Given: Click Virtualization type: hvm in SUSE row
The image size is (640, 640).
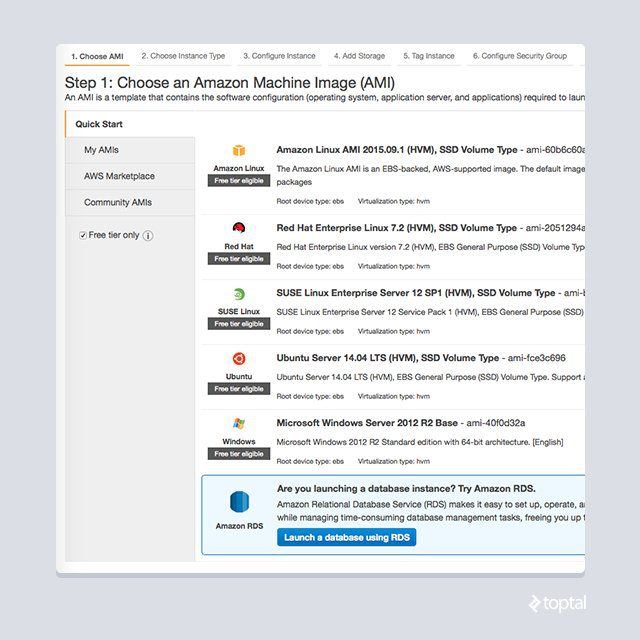Looking at the screenshot, I should click(394, 331).
